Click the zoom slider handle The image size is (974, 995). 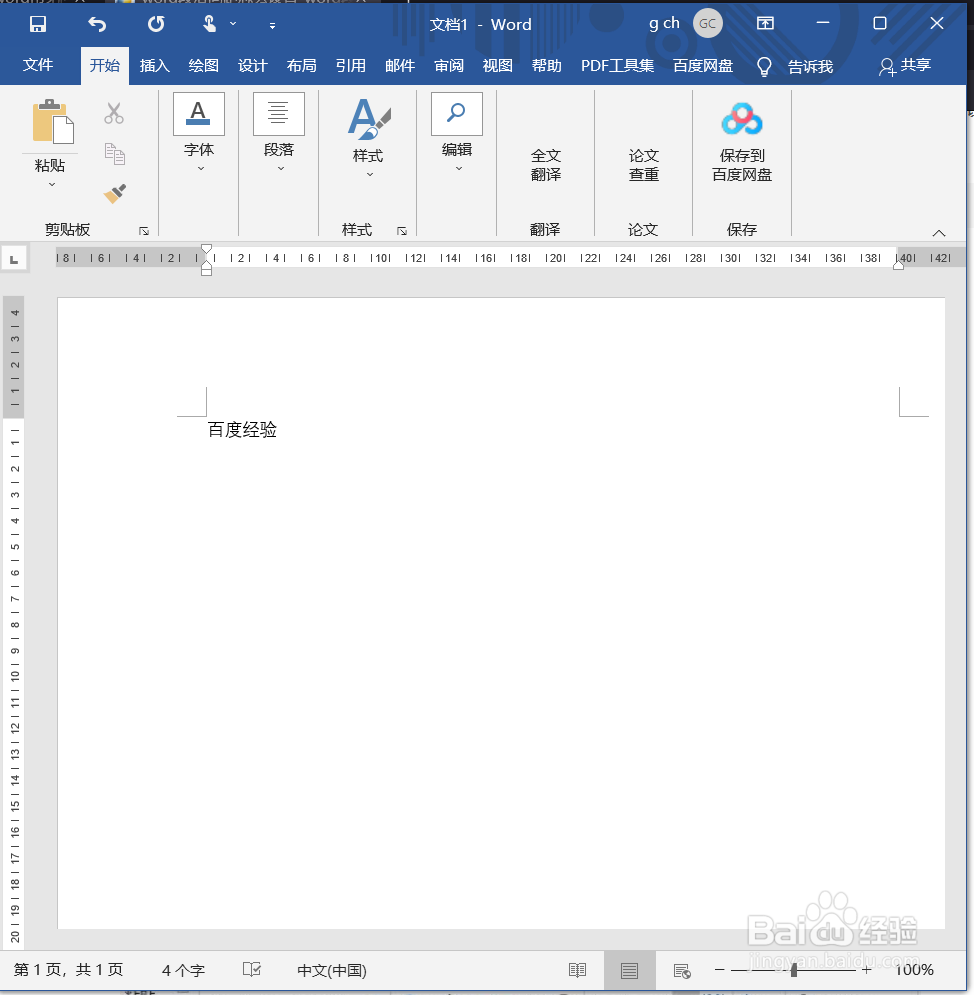click(x=793, y=970)
